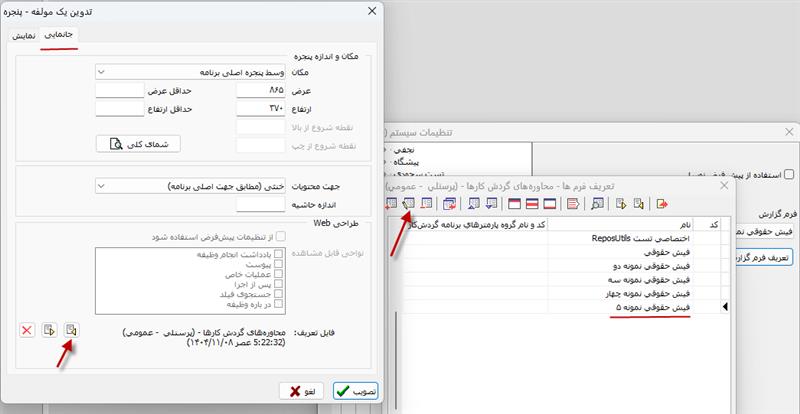Viewport: 800px width, 414px height.
Task: Click the red X delete definition file icon
Action: [x=27, y=330]
